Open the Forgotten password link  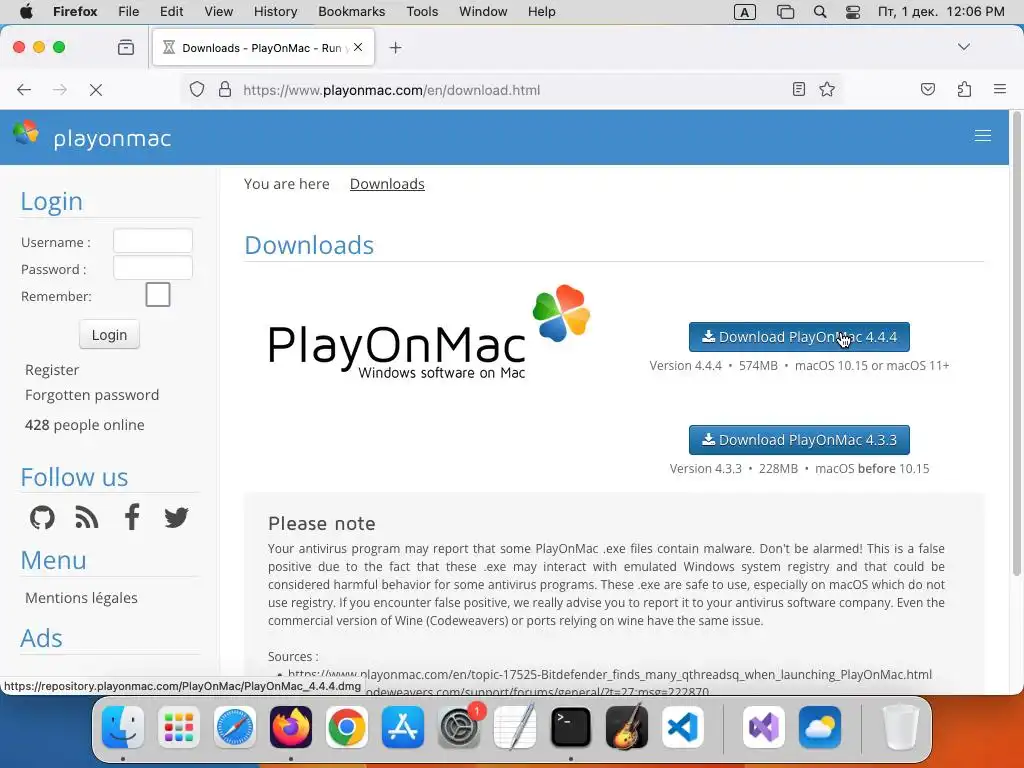[x=92, y=395]
